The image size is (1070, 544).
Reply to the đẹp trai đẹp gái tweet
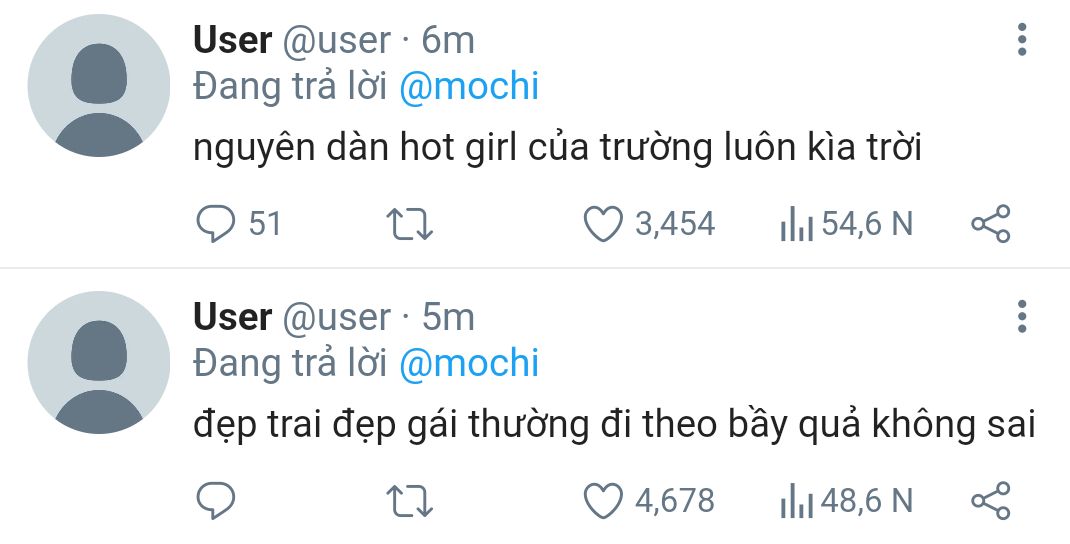click(214, 499)
